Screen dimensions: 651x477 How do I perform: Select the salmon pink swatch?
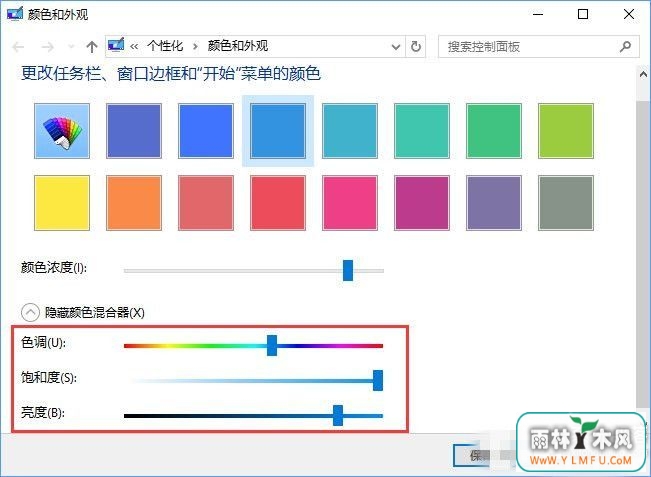click(206, 203)
